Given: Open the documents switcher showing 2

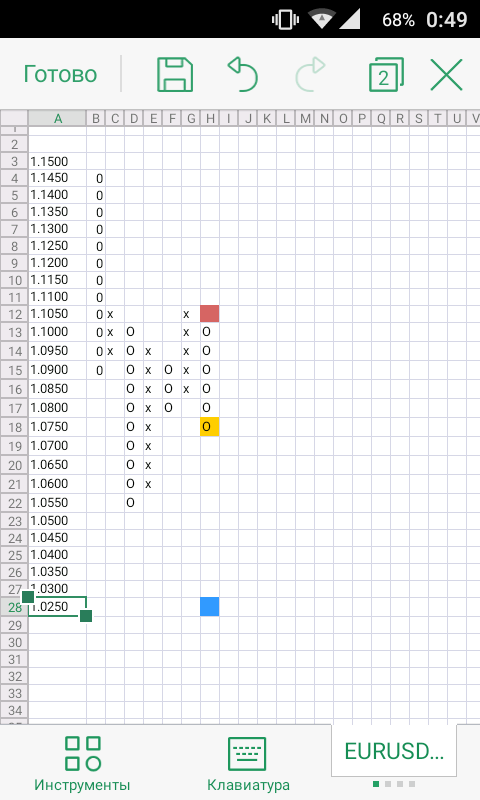Looking at the screenshot, I should coord(386,74).
